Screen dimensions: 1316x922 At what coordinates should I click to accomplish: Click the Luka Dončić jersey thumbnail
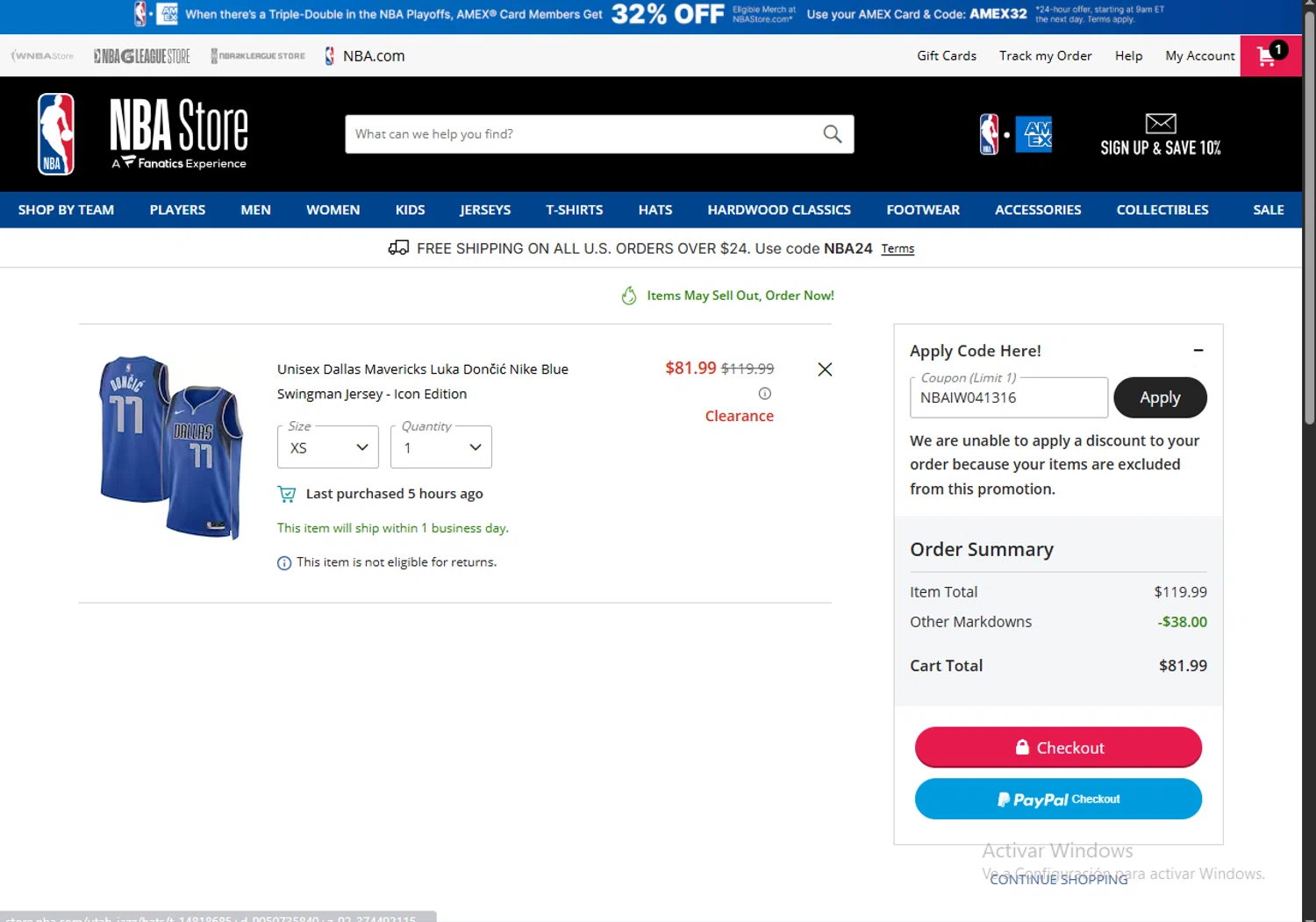coord(171,447)
